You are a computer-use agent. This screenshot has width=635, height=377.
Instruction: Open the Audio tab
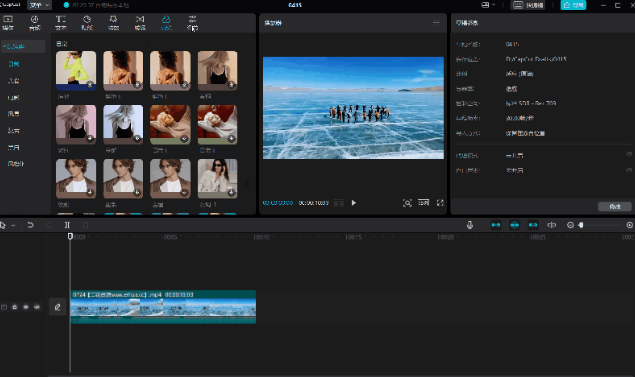coord(34,23)
